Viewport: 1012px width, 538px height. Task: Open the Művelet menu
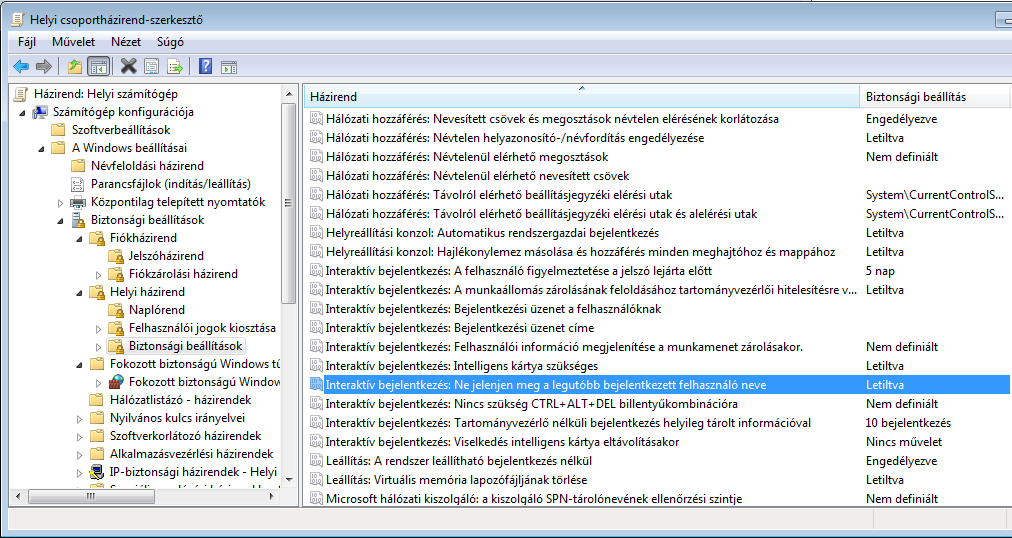click(x=74, y=42)
